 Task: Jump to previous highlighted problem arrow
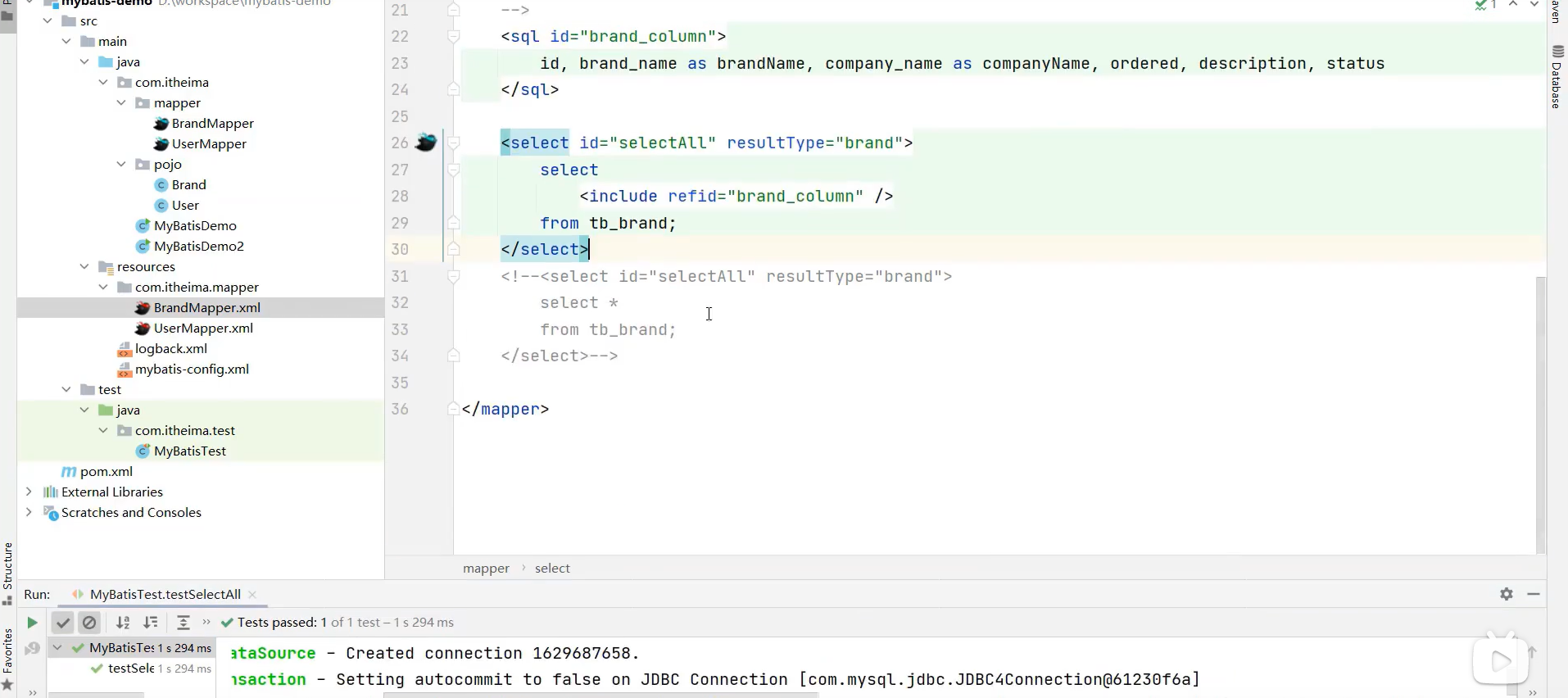click(1513, 5)
